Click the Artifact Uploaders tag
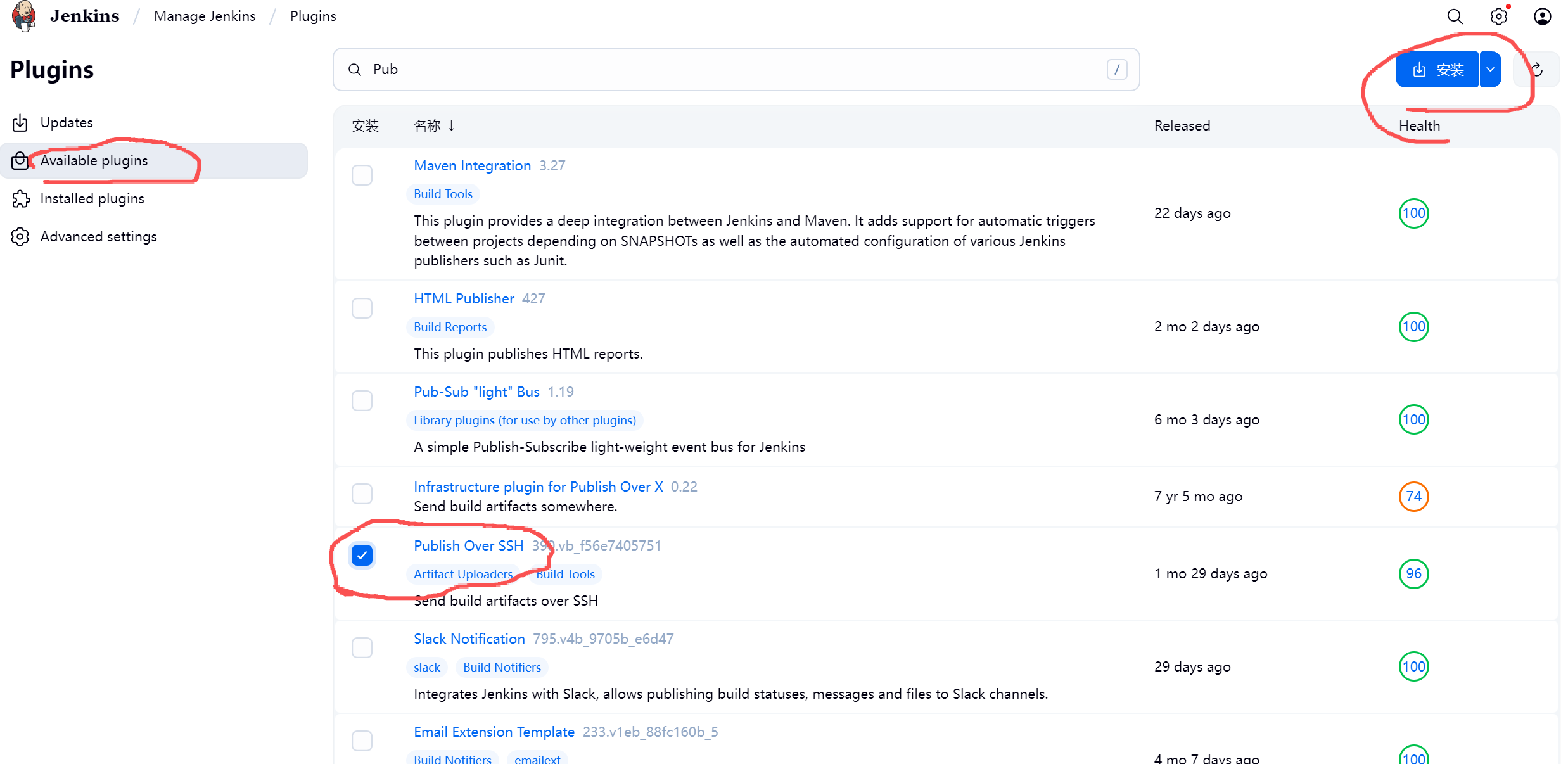The height and width of the screenshot is (764, 1568). [463, 575]
